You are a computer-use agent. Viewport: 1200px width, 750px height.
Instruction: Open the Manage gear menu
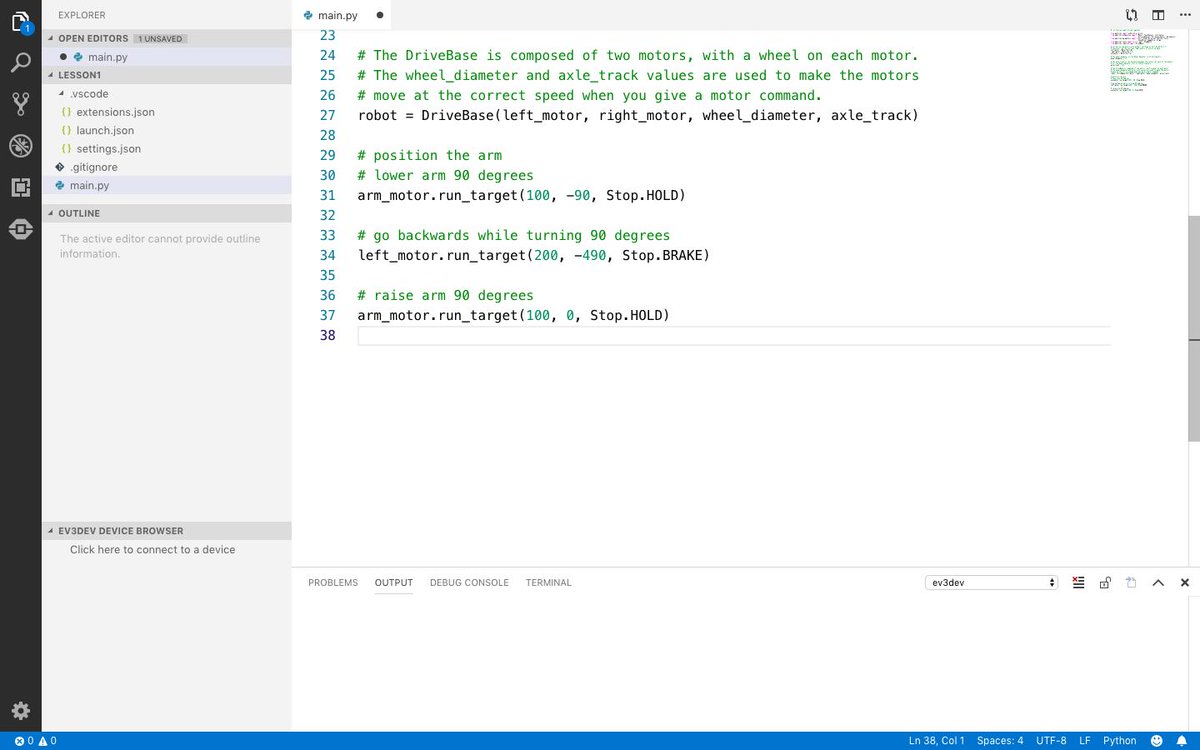pos(20,711)
